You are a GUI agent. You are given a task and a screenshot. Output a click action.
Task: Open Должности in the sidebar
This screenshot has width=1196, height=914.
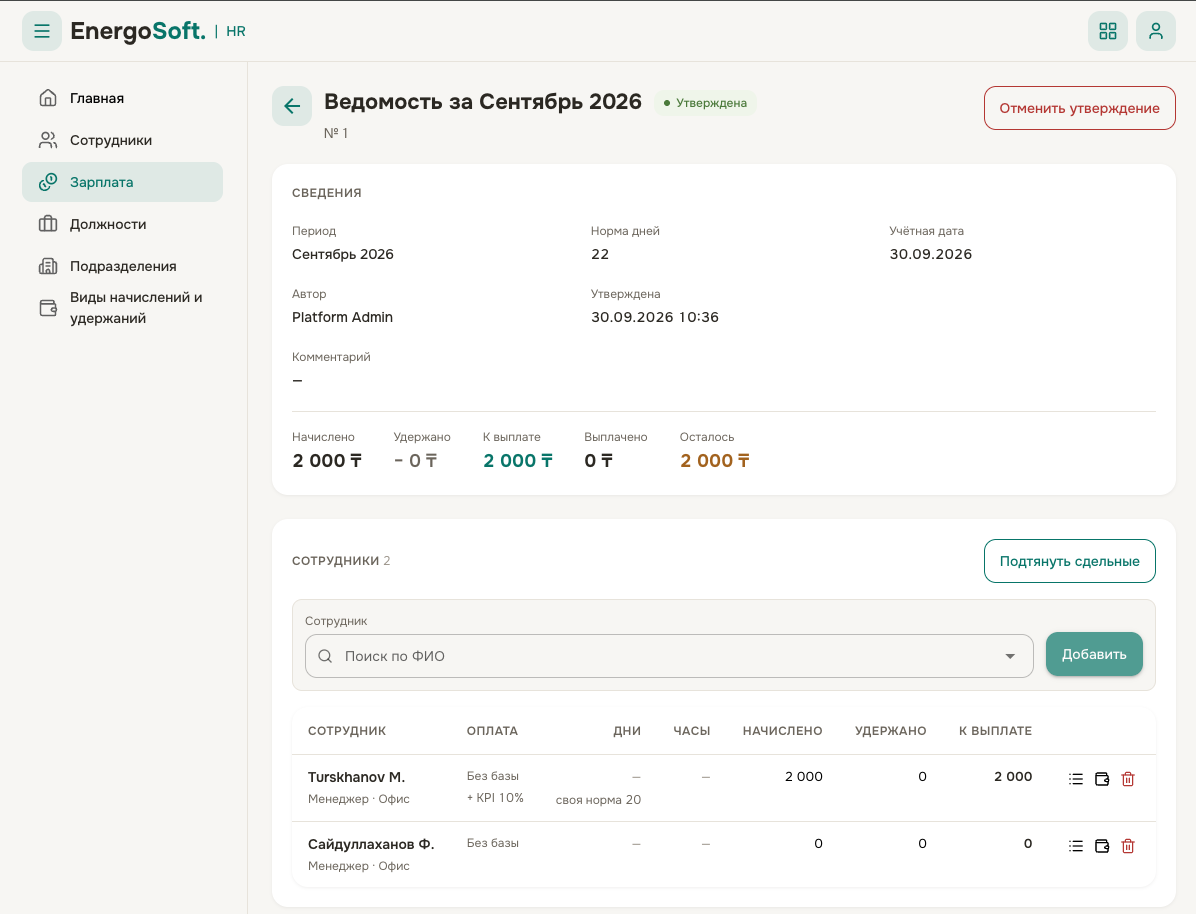[122, 224]
